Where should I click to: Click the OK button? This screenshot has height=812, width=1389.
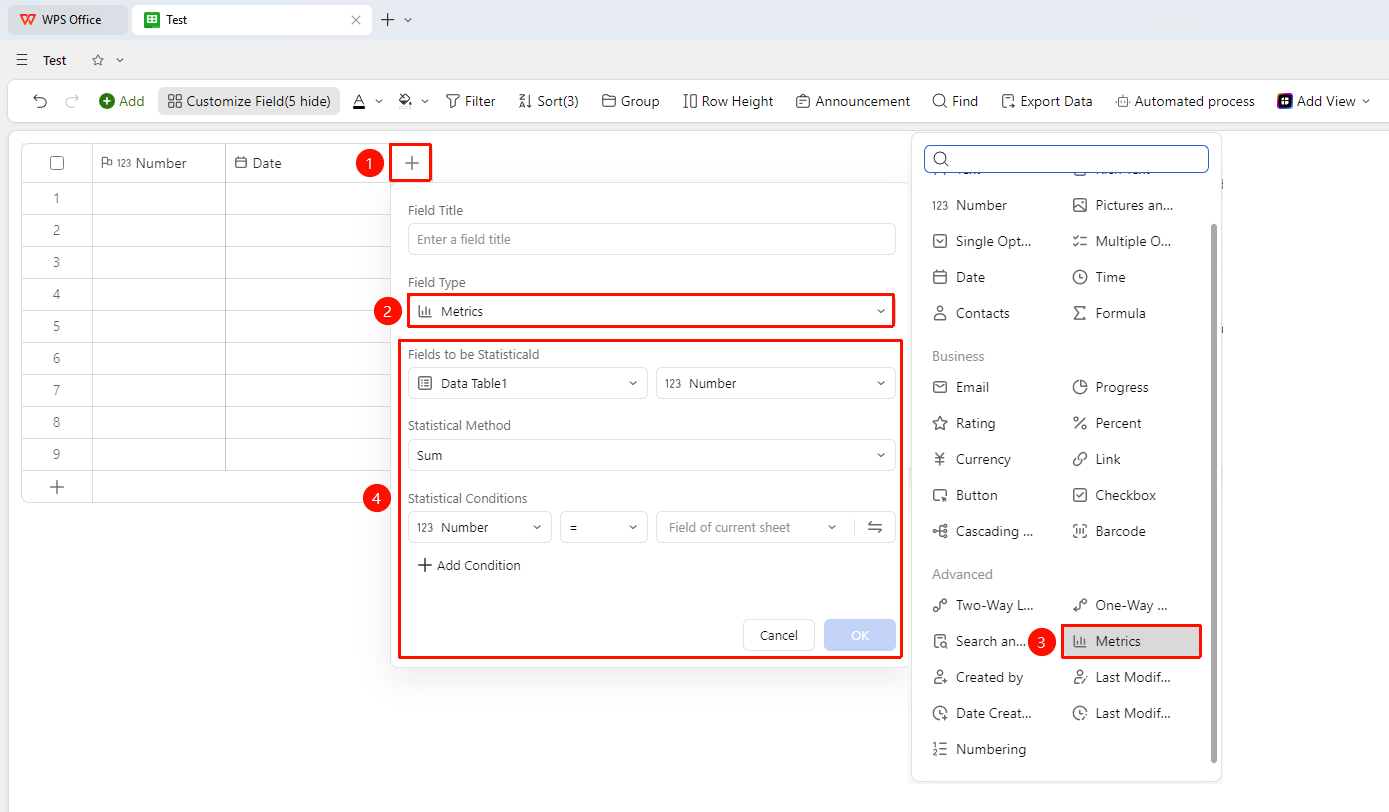[860, 635]
